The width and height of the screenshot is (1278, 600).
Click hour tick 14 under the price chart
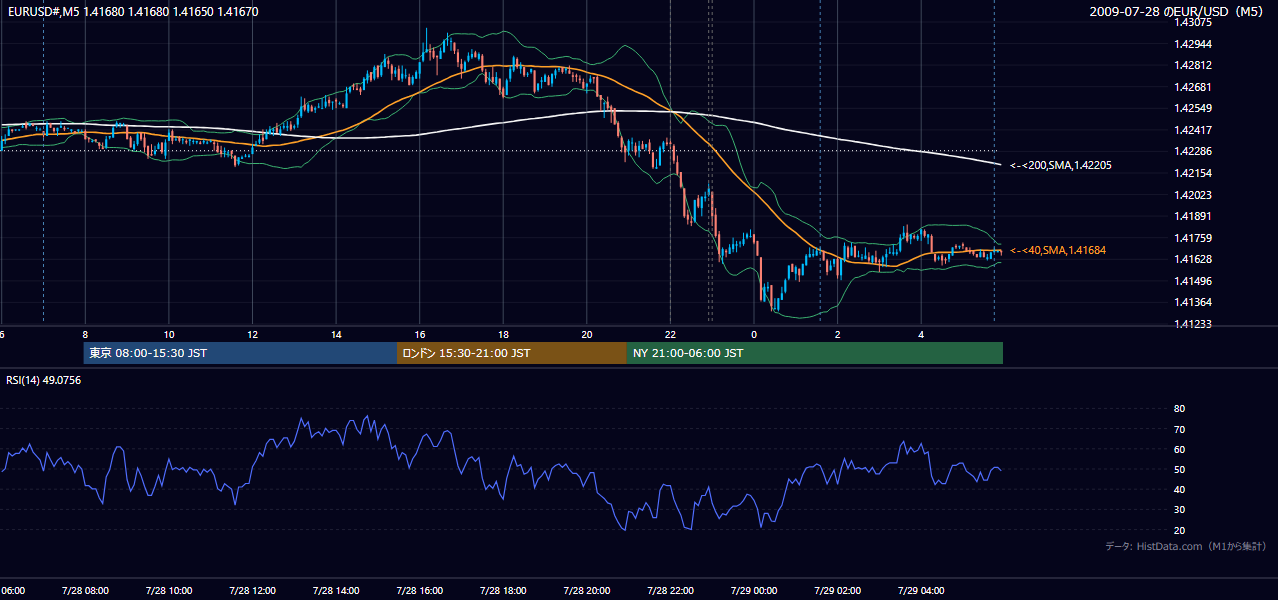[x=337, y=335]
